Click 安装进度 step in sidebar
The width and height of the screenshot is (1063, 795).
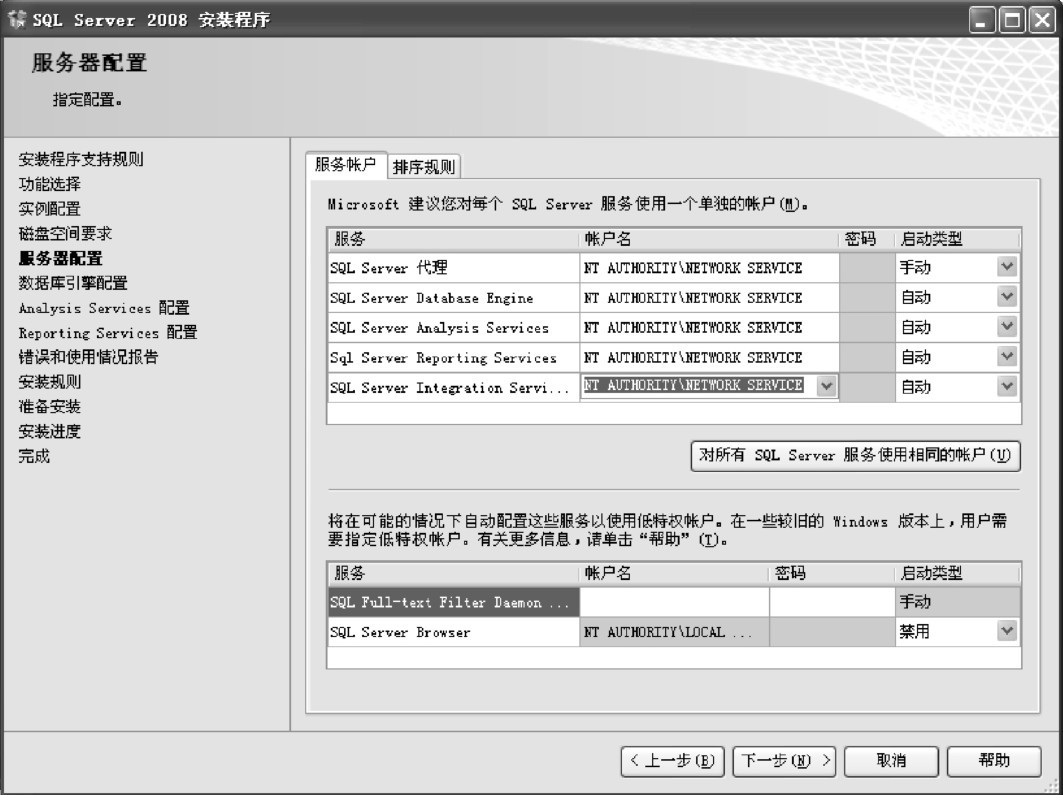[x=49, y=431]
